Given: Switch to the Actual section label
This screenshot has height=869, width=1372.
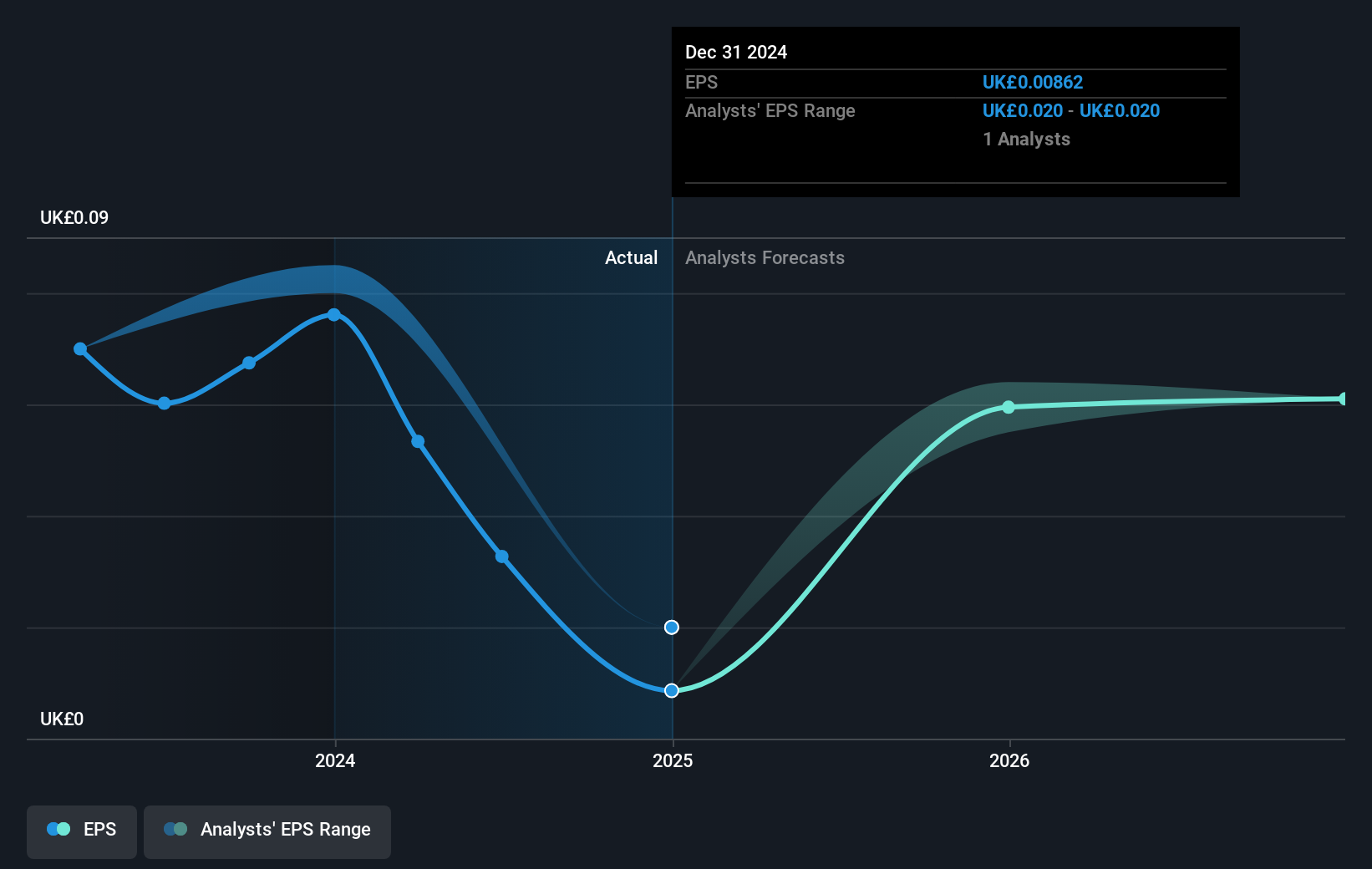Looking at the screenshot, I should tap(631, 257).
